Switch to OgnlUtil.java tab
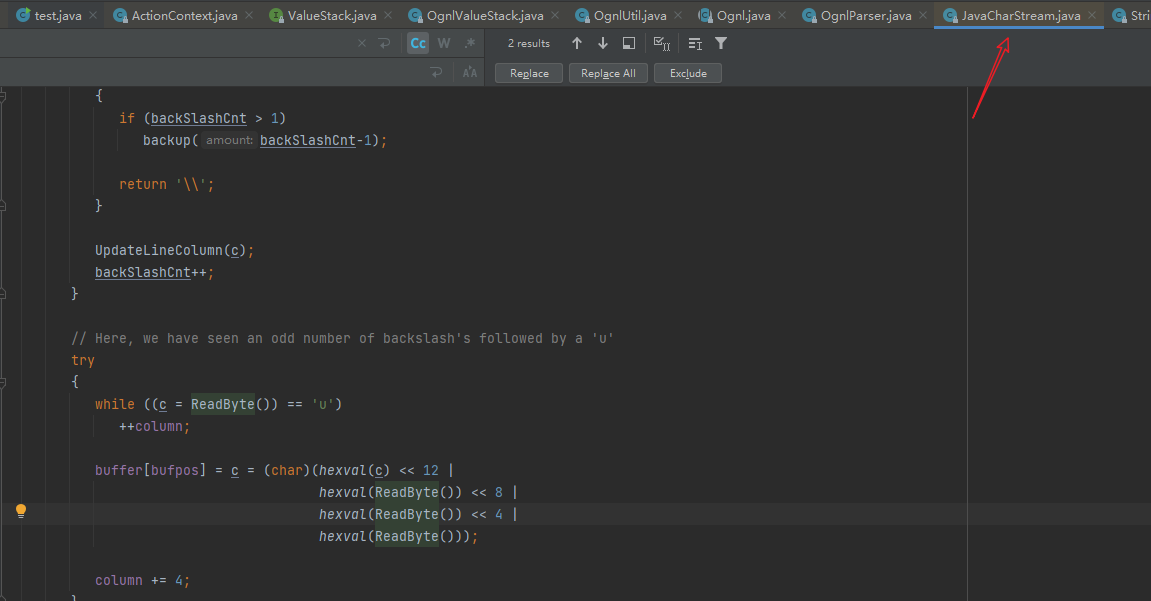 [x=630, y=15]
